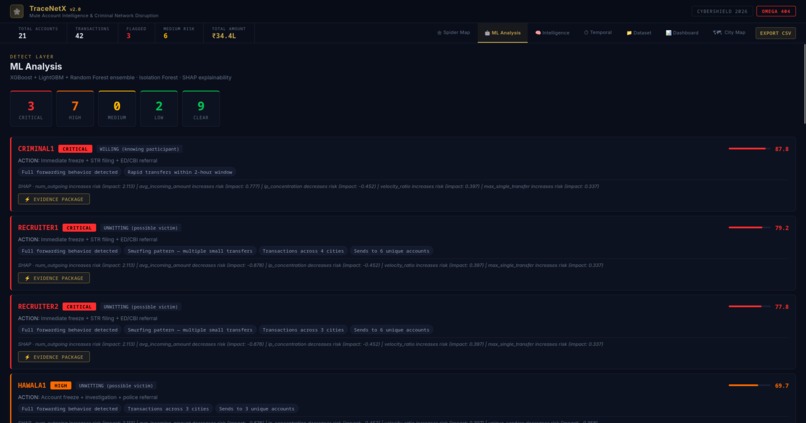Click the Total Accounts stat showing 21

38,33
